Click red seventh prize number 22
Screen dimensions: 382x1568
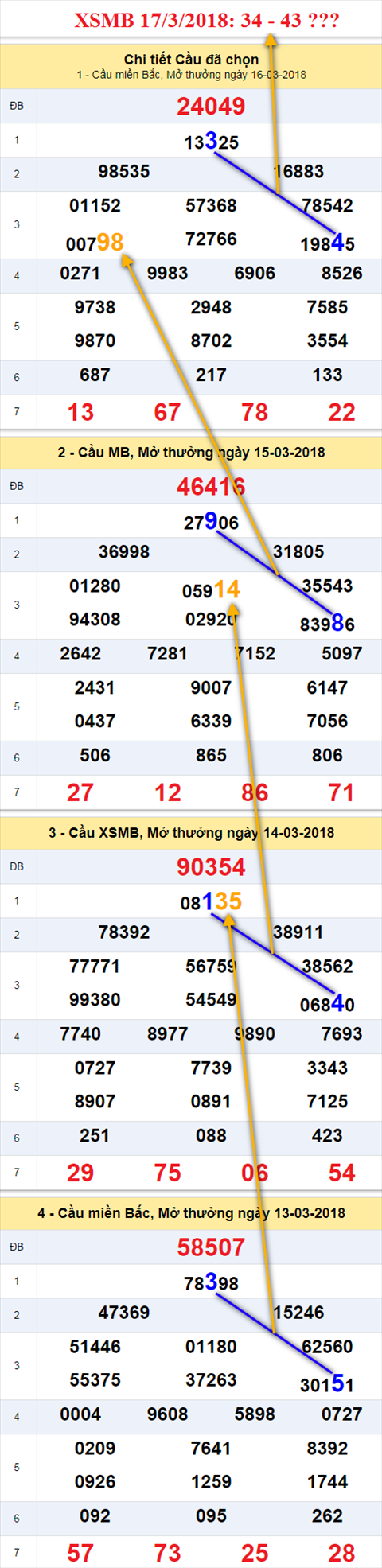pos(341,412)
